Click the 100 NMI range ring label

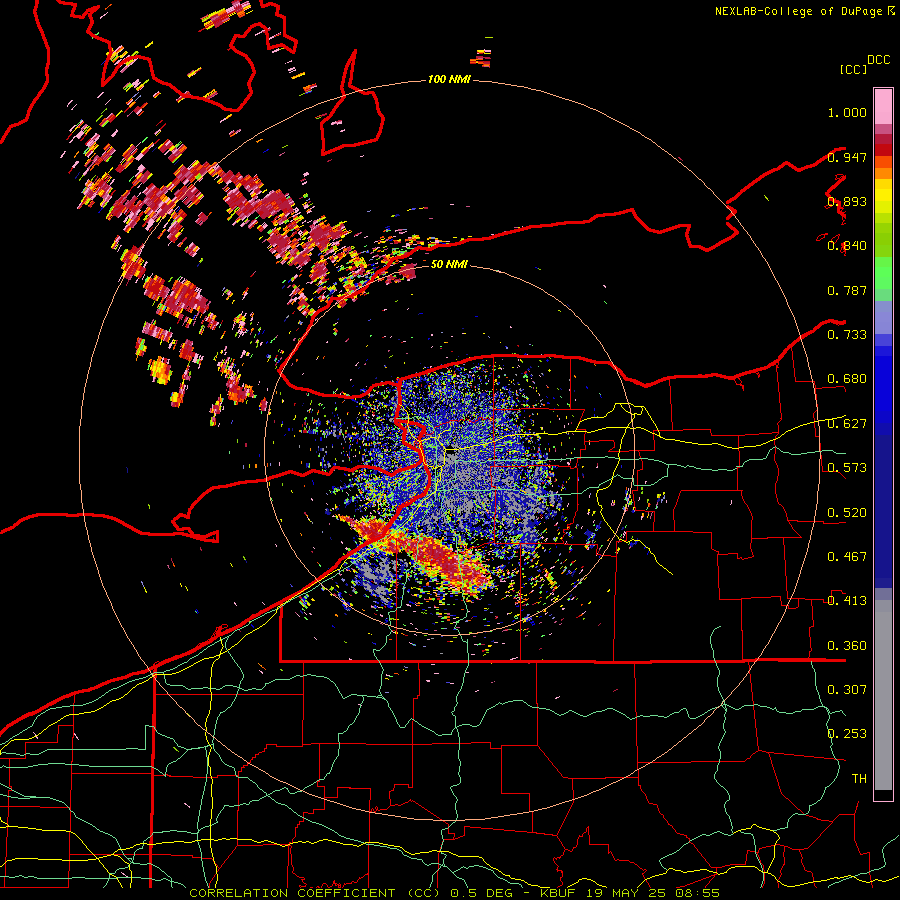[449, 79]
